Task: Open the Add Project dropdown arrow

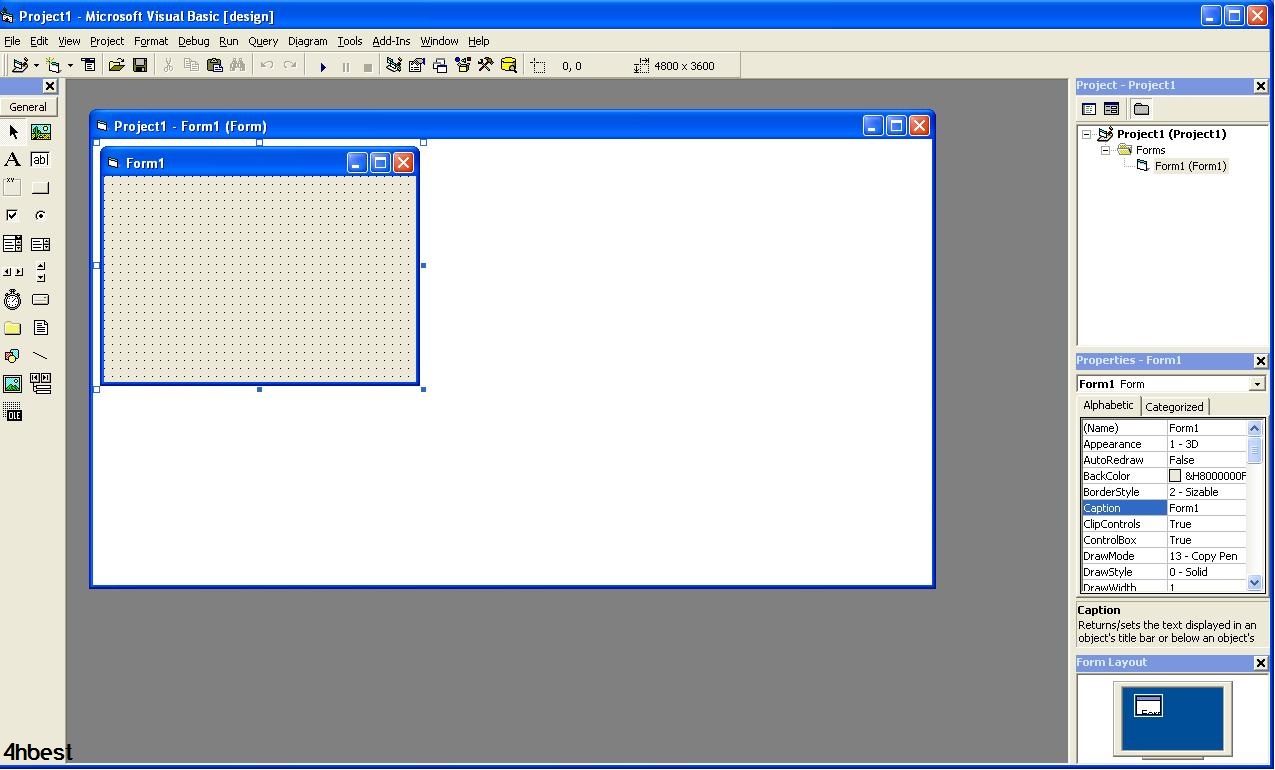Action: [x=35, y=66]
